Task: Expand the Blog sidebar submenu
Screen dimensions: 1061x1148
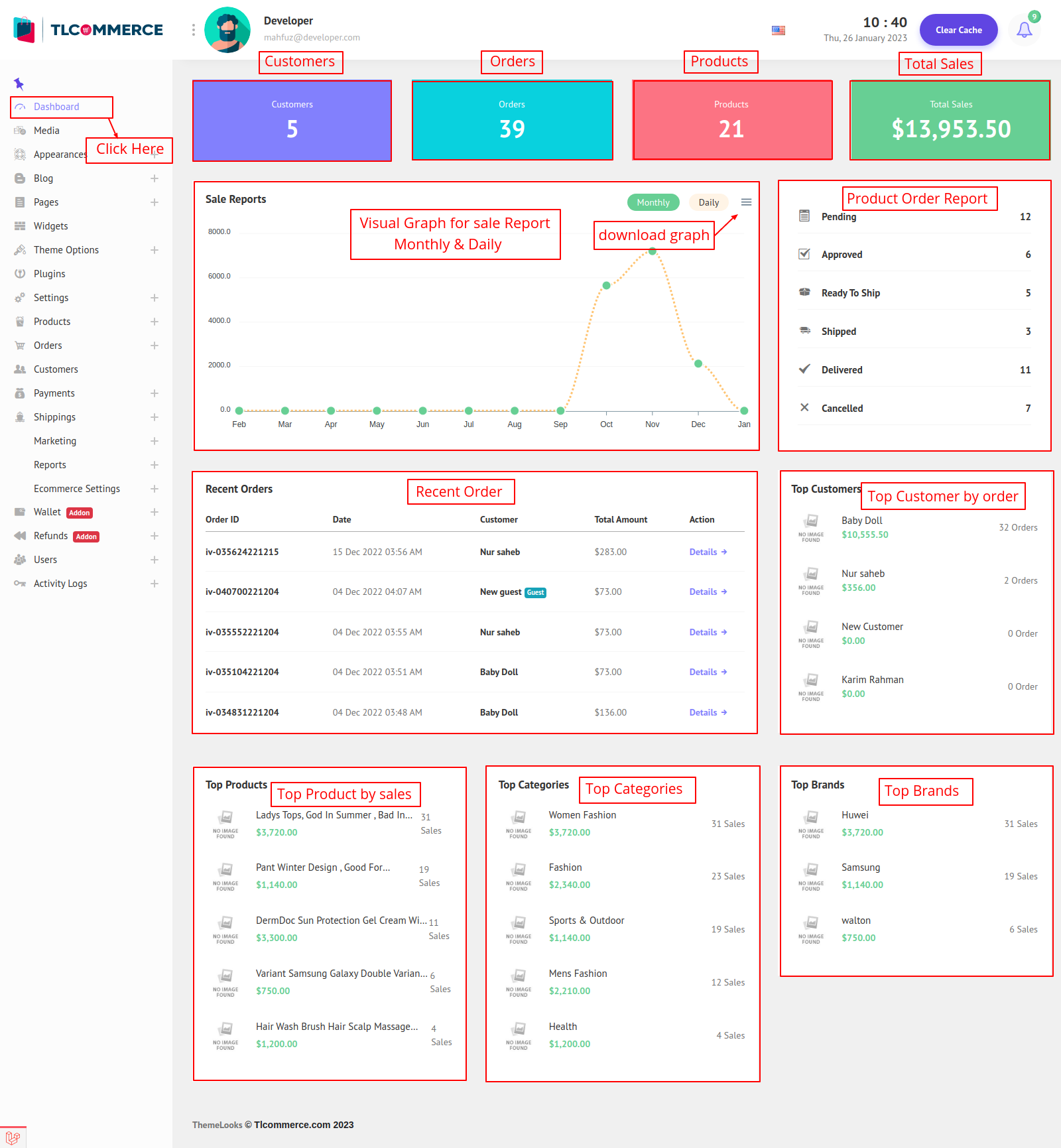Action: (155, 178)
